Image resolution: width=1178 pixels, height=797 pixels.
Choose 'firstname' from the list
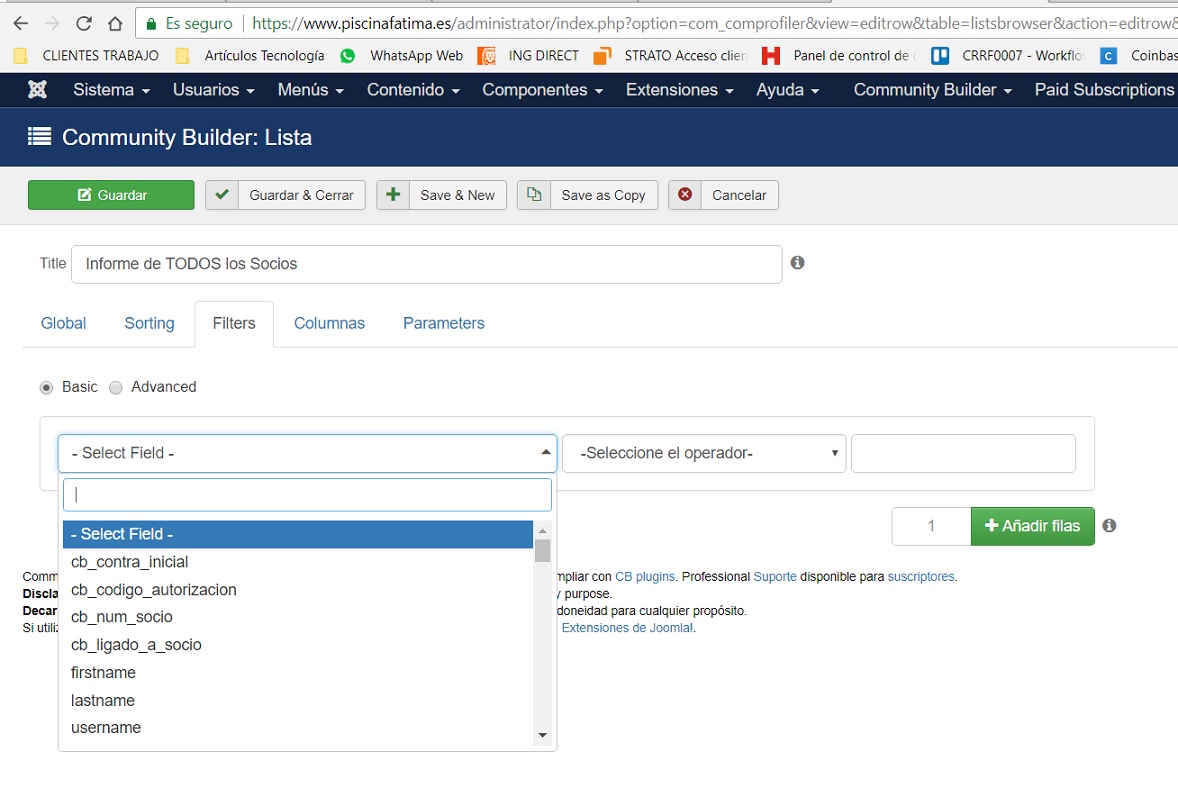pyautogui.click(x=298, y=672)
